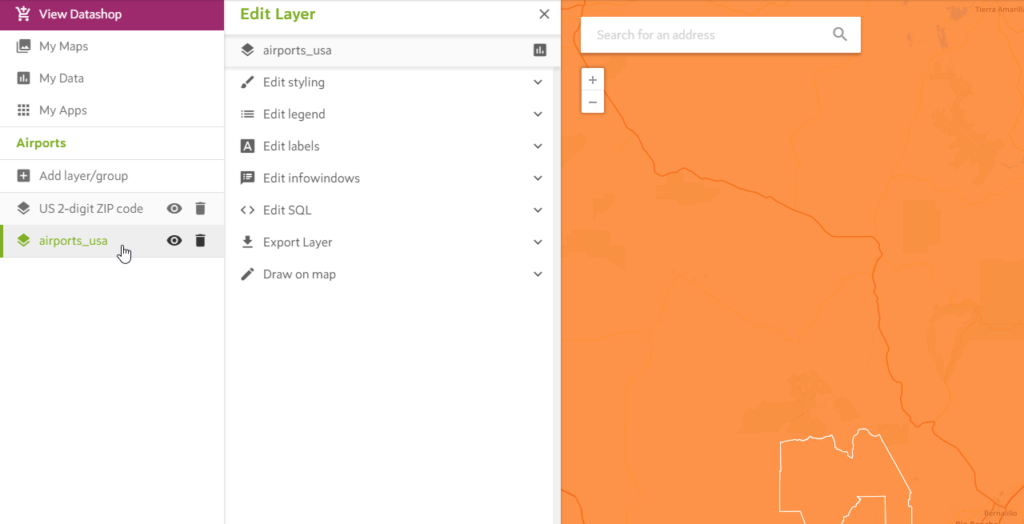Open the Draw on map section
Screen dimensions: 1024x524
392,274
